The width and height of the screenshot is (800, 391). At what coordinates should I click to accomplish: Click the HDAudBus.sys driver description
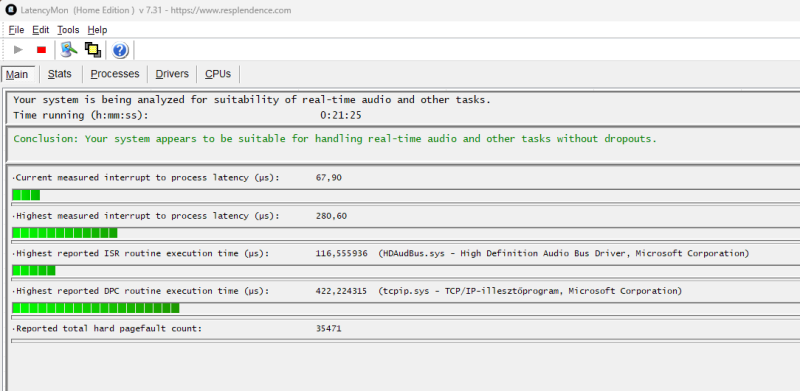(564, 253)
